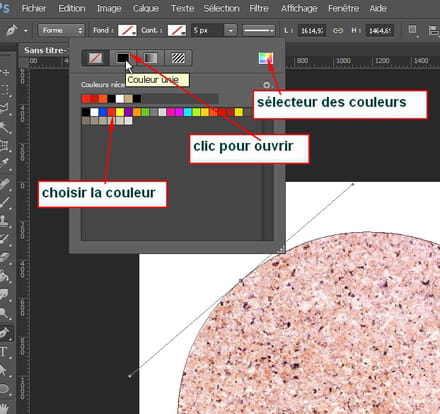Open the Fond fill swatch dropdown
The height and width of the screenshot is (414, 440).
[127, 30]
